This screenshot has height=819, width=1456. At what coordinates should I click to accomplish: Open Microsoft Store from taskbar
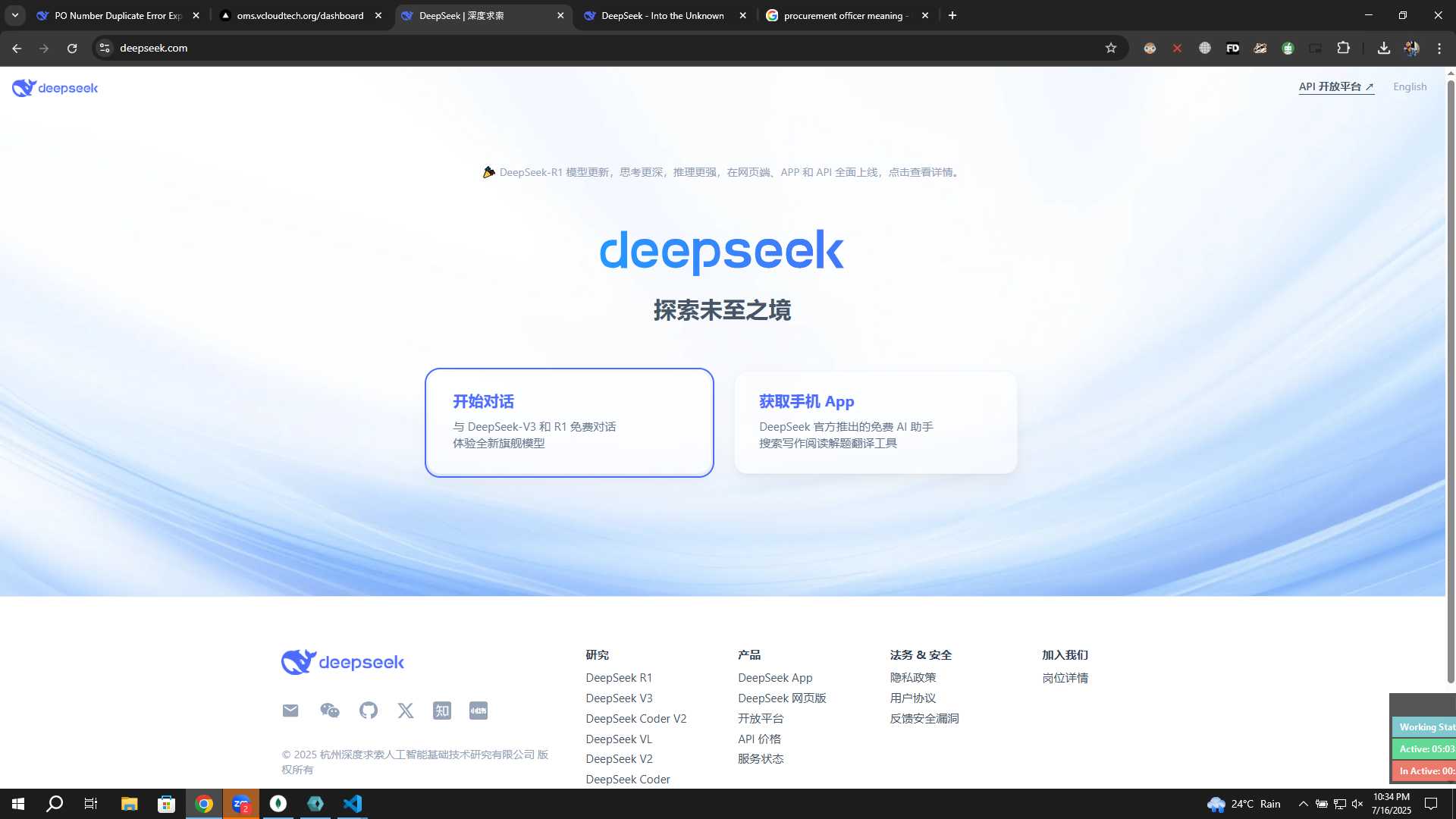tap(166, 804)
